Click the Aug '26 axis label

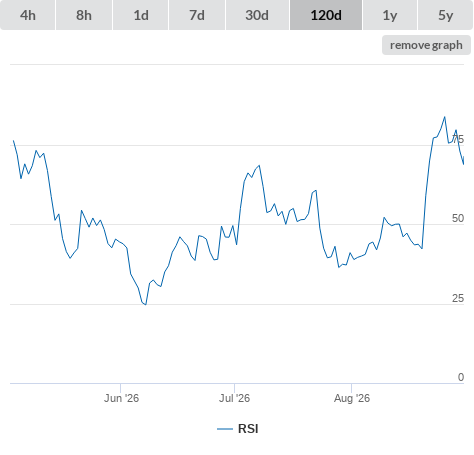(352, 398)
